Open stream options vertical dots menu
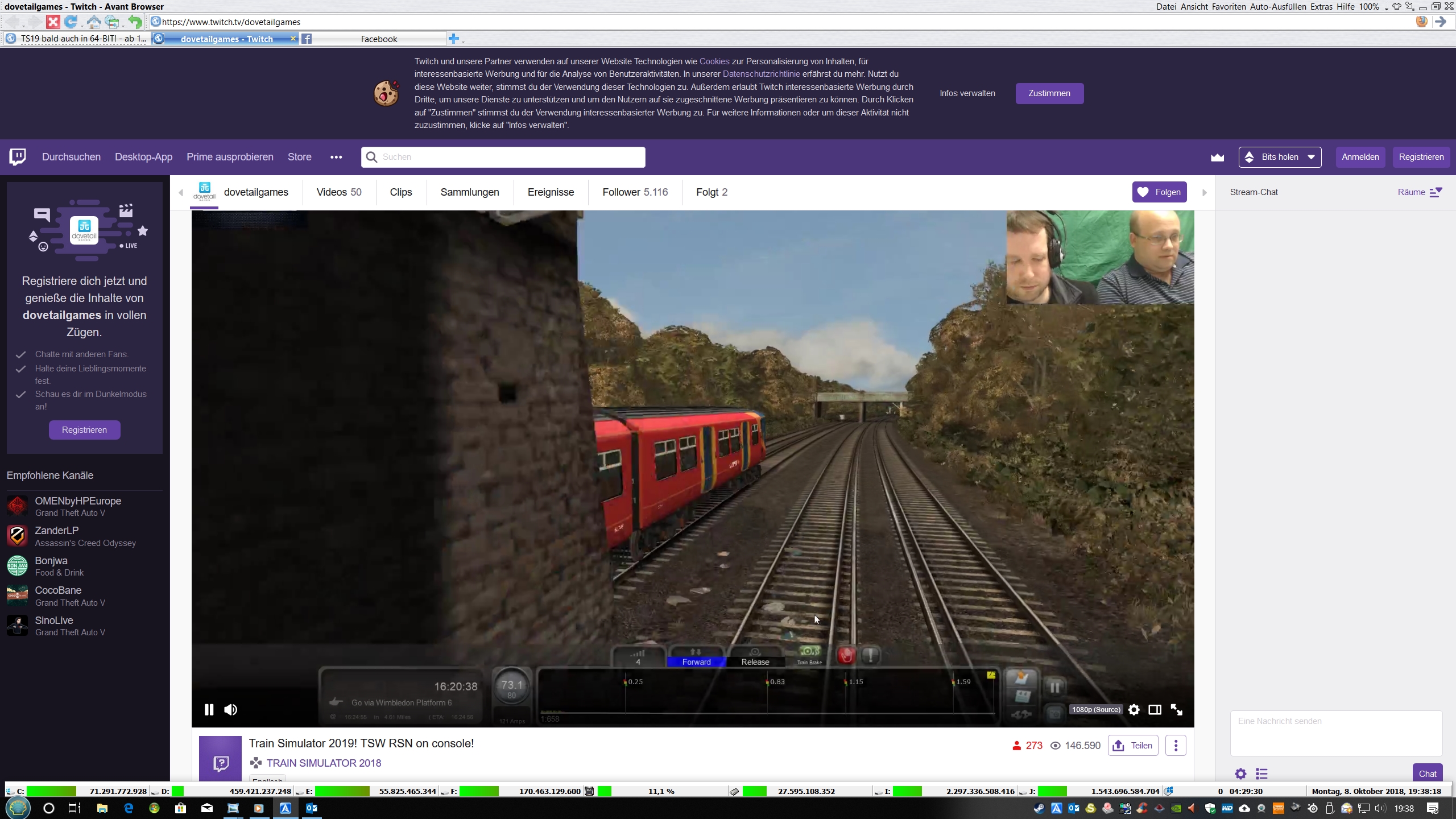The width and height of the screenshot is (1456, 819). 1176,746
